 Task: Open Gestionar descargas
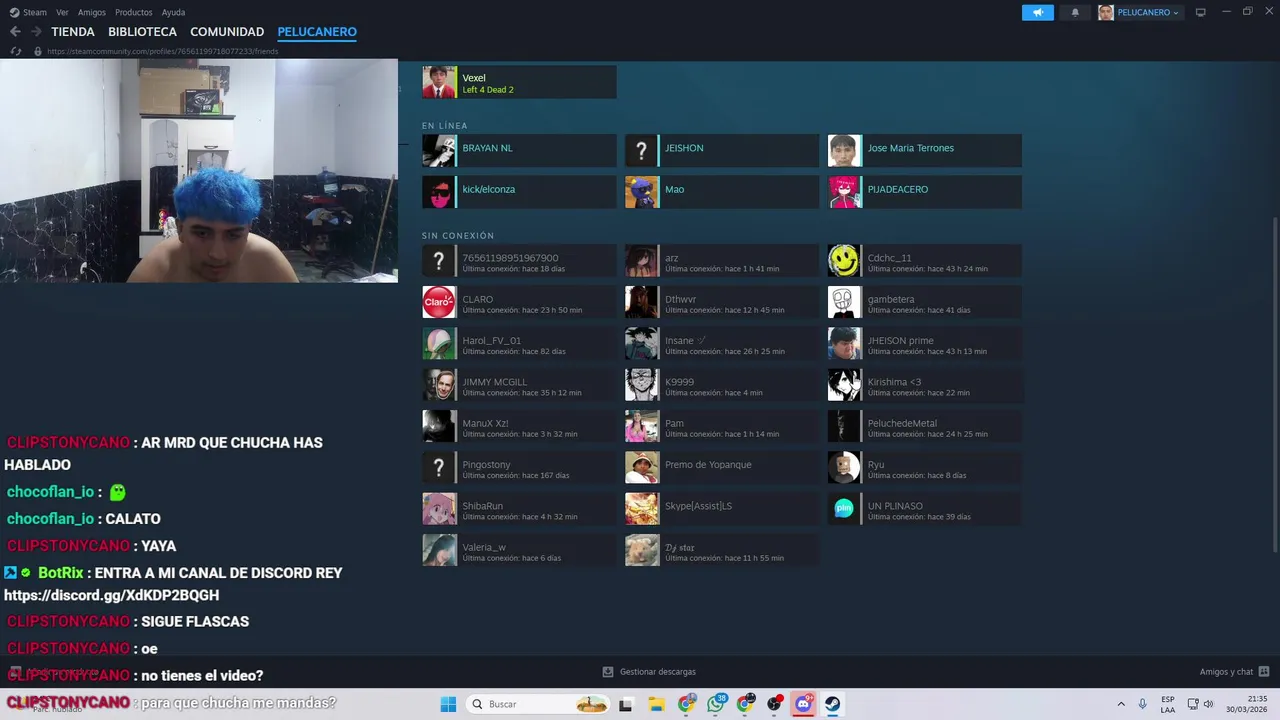tap(649, 672)
